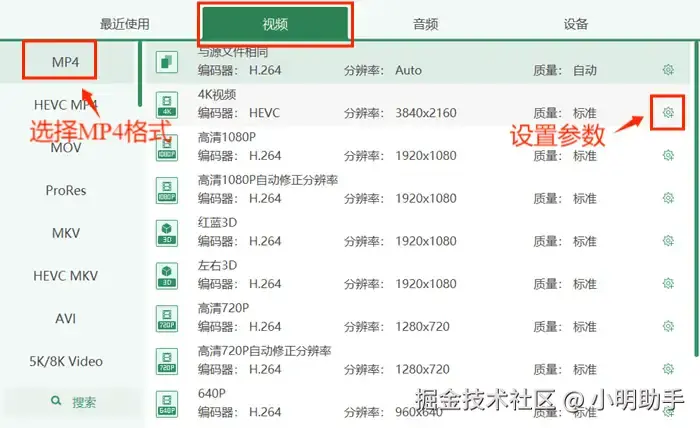This screenshot has height=428, width=700.
Task: Click the Auto resolution value
Action: (x=408, y=70)
